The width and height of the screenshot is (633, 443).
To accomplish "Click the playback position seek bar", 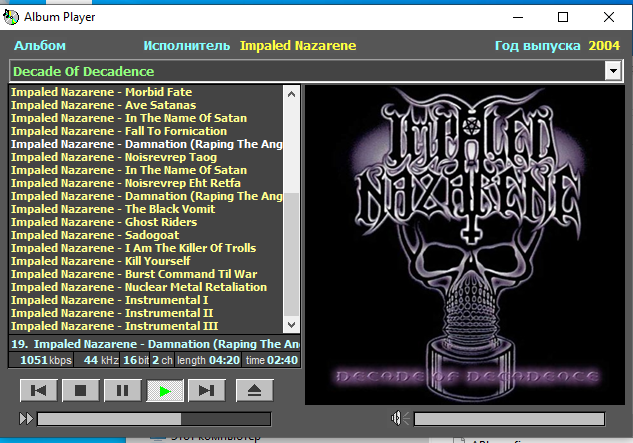I will click(x=154, y=419).
